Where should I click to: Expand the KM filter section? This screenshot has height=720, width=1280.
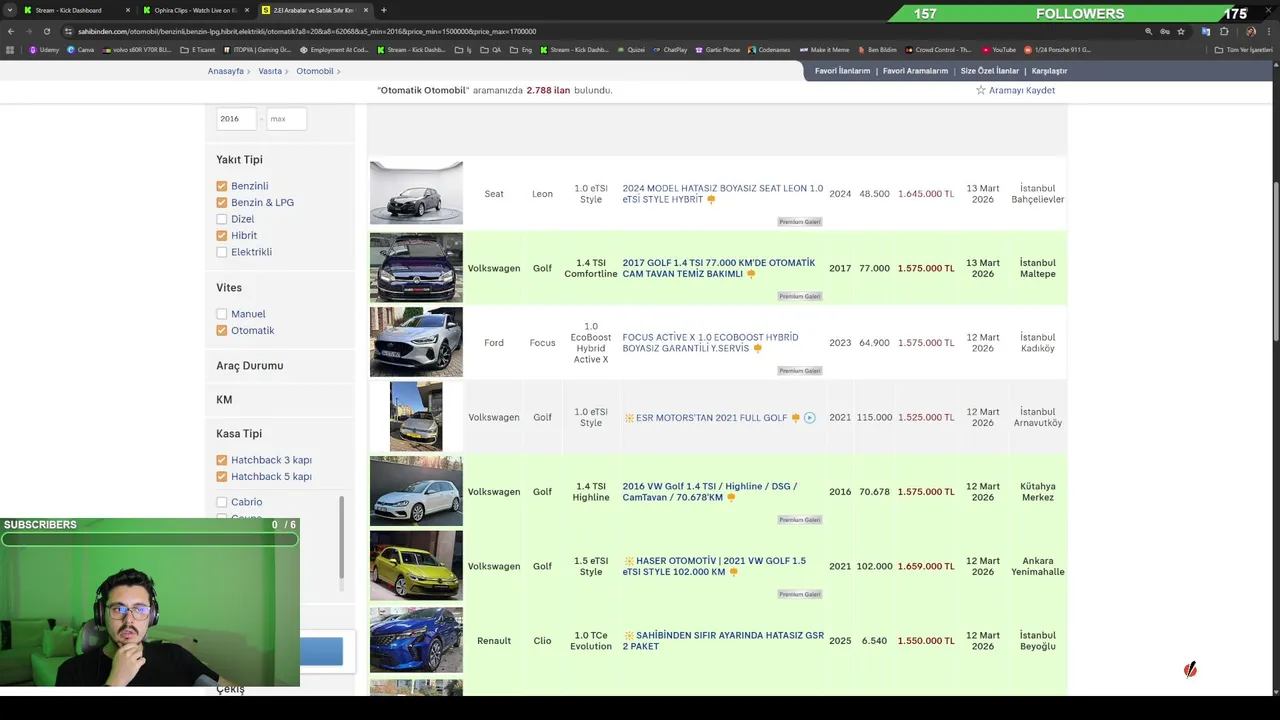tap(224, 400)
